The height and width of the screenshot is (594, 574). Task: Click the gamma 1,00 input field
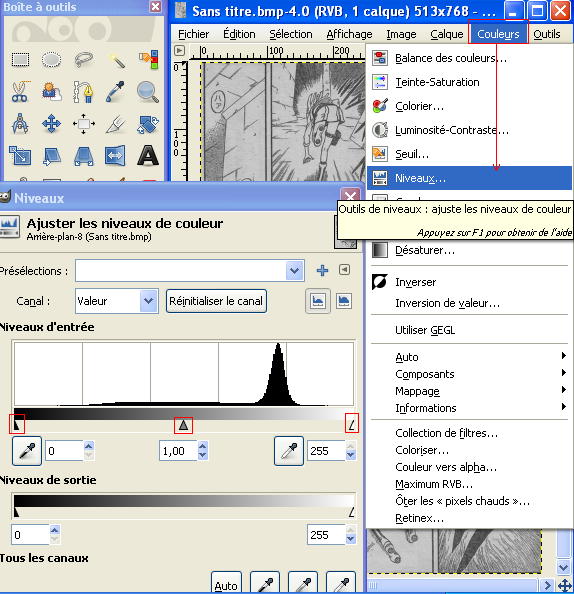click(178, 451)
